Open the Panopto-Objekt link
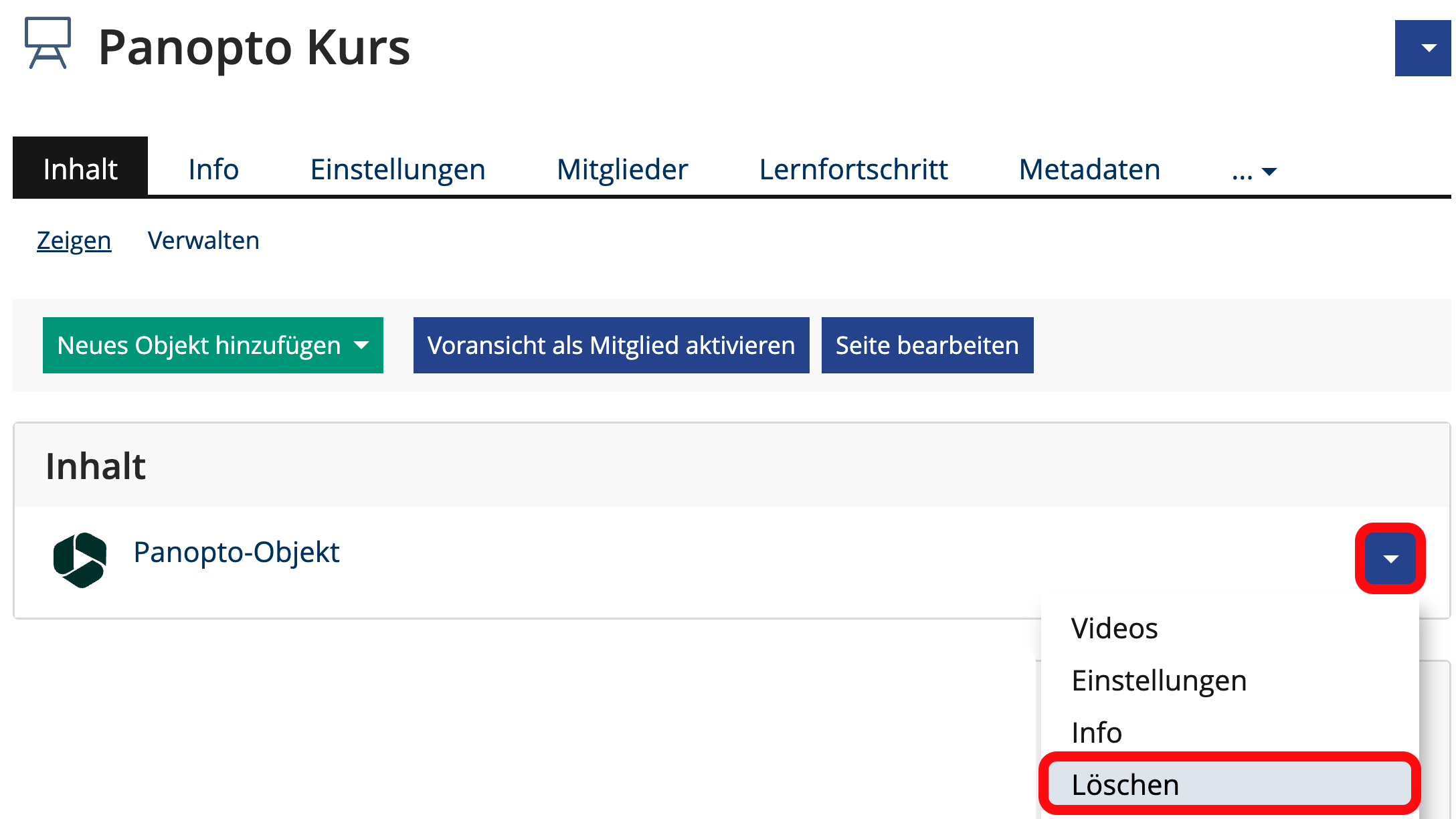The height and width of the screenshot is (819, 1456). 236,553
